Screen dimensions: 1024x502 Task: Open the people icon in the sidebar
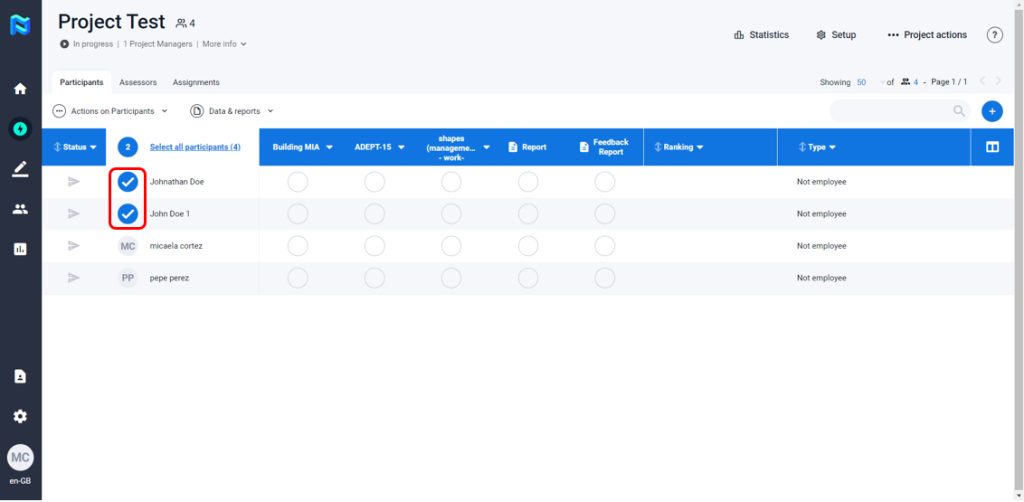click(20, 209)
